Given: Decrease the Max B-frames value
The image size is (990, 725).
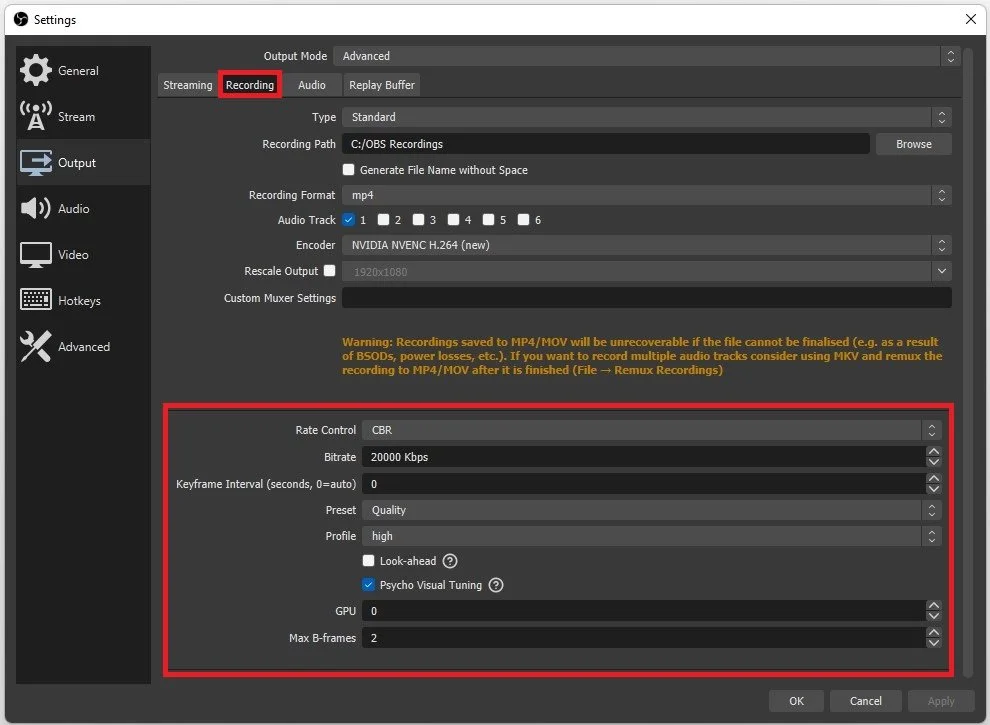Looking at the screenshot, I should [934, 644].
